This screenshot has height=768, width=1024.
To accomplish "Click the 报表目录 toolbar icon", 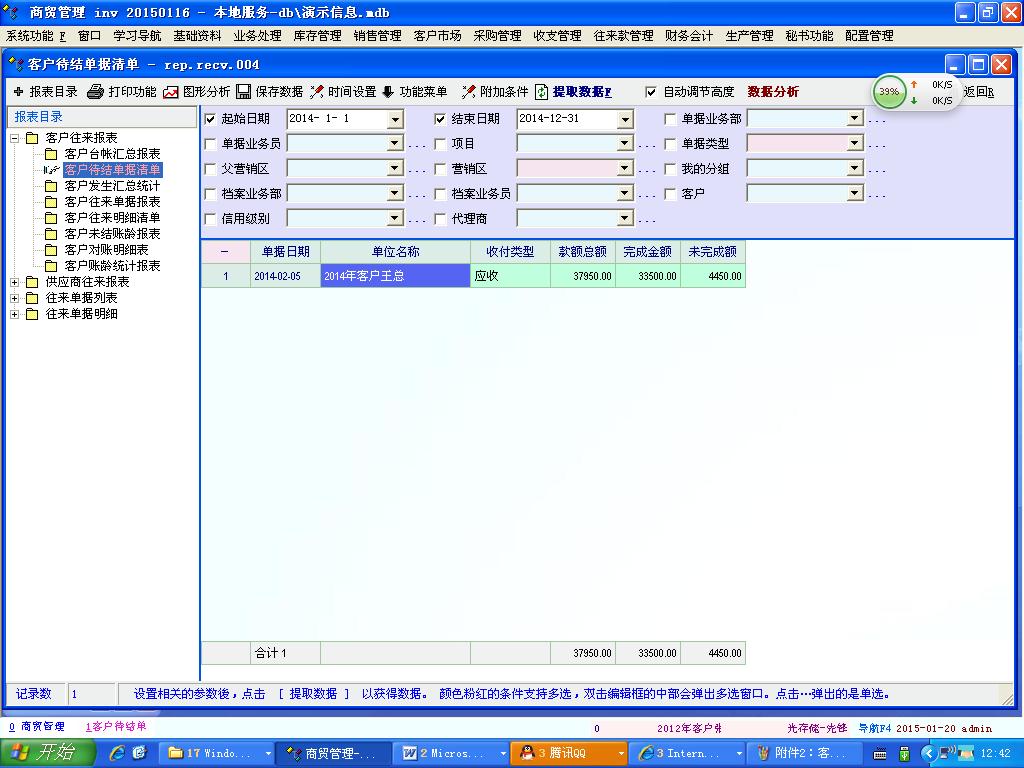I will pyautogui.click(x=18, y=92).
